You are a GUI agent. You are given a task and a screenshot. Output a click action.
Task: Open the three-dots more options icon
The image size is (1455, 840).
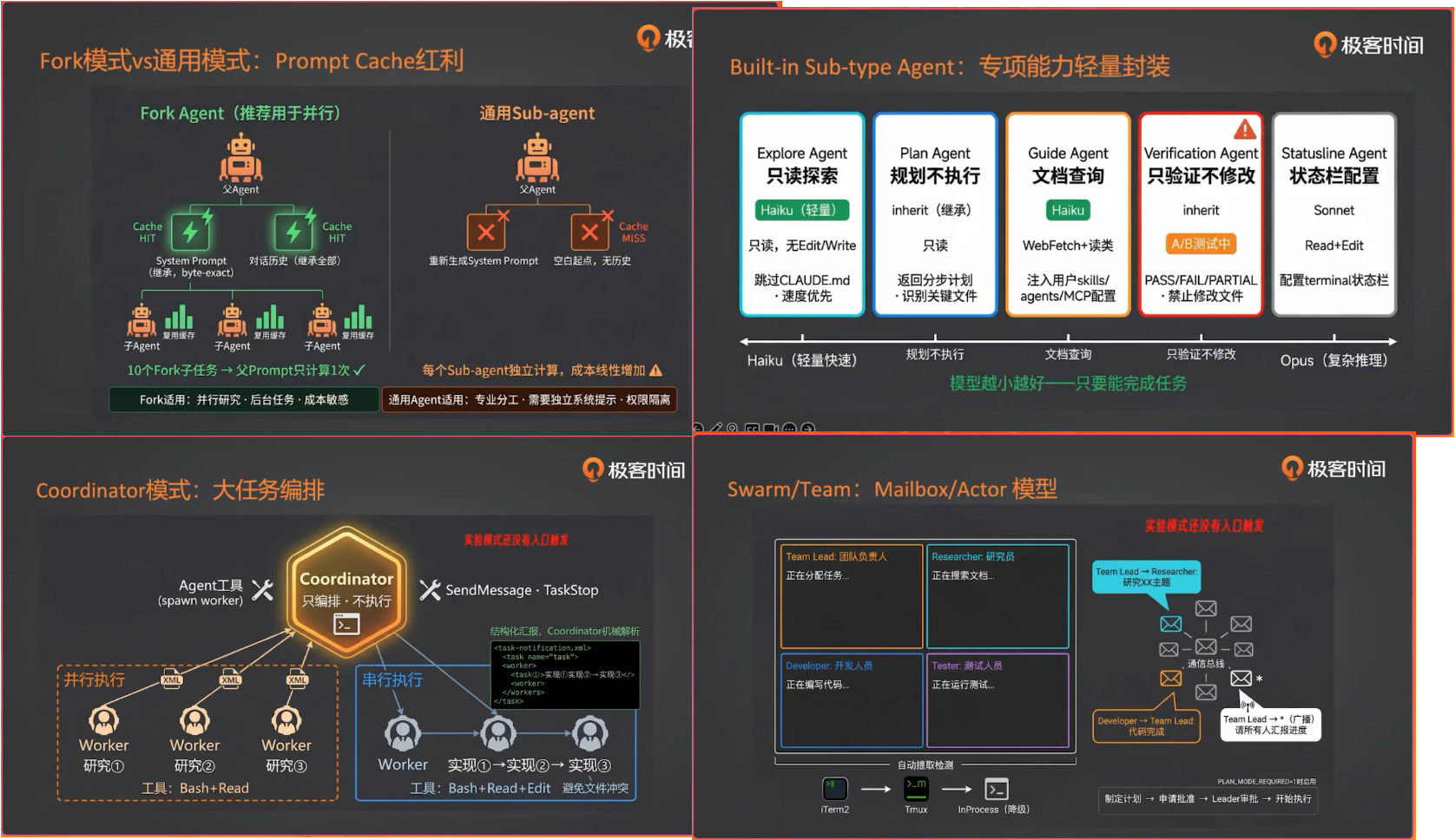coord(789,428)
